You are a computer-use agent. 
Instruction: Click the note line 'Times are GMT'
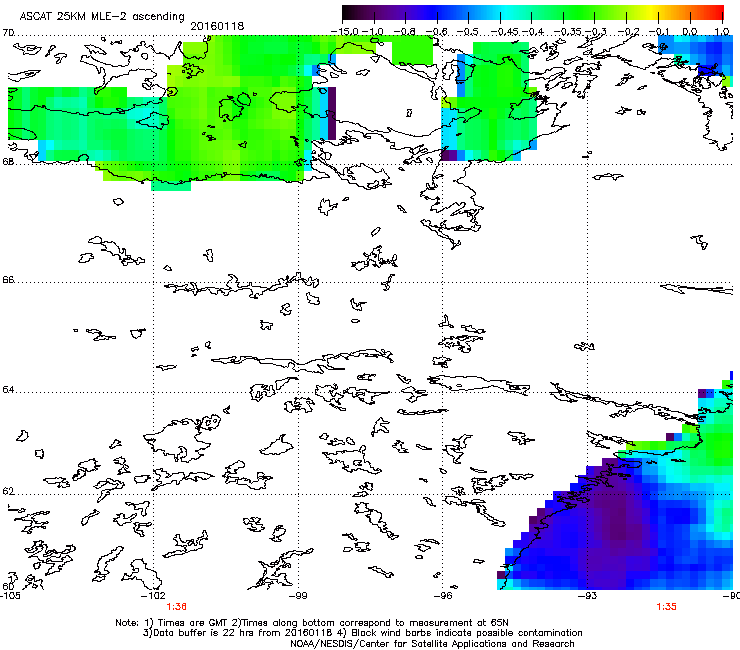pyautogui.click(x=194, y=623)
